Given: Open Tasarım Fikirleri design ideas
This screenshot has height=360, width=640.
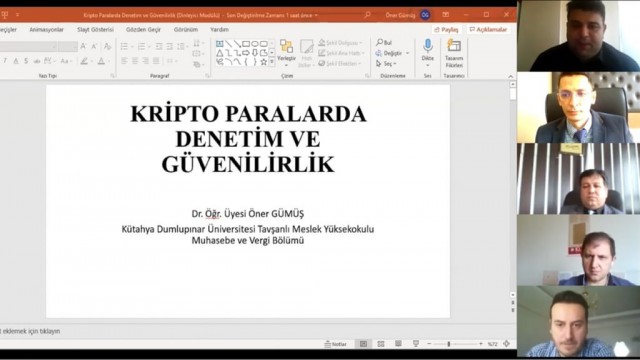Looking at the screenshot, I should pyautogui.click(x=454, y=53).
